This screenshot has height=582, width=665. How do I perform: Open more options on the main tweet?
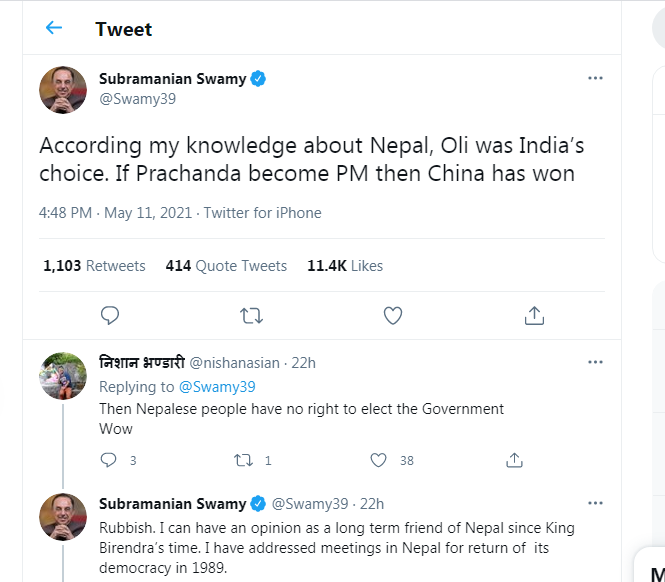tap(595, 78)
